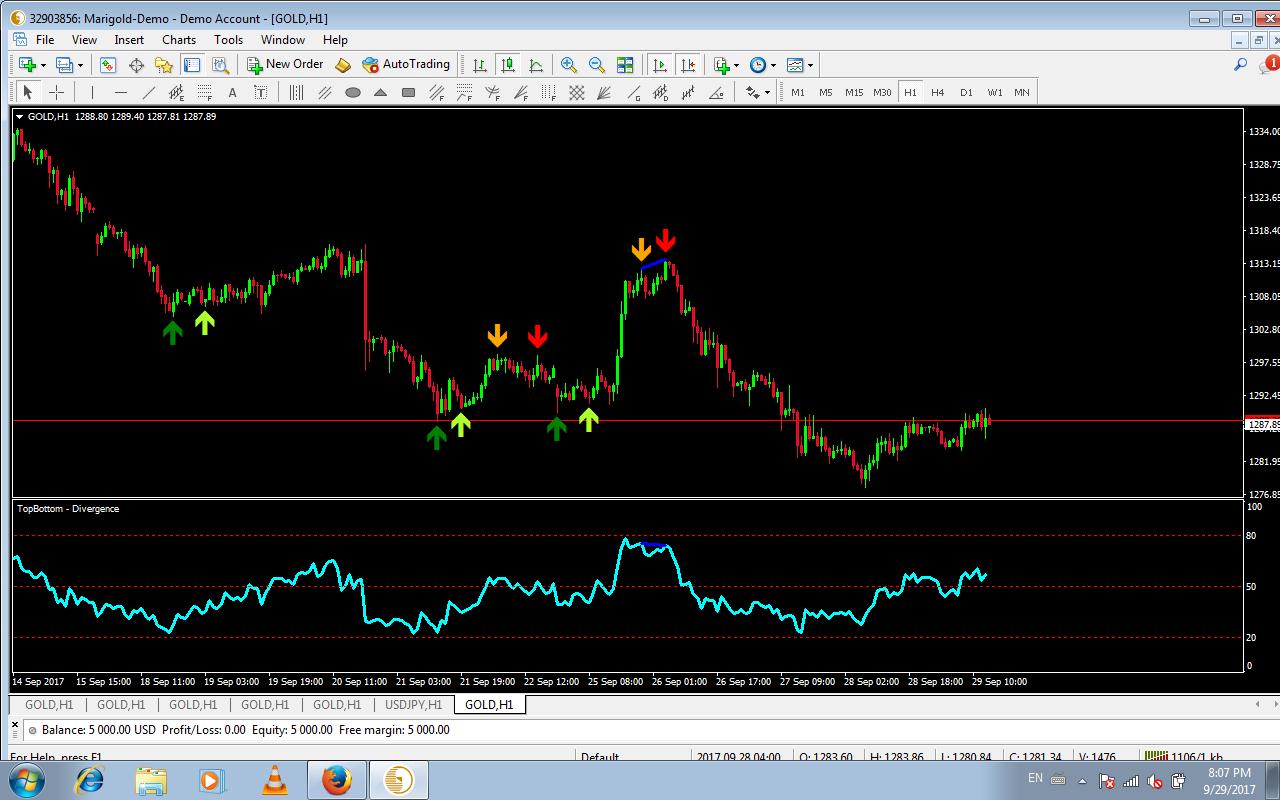Viewport: 1280px width, 800px height.
Task: Tile the chart windows
Action: click(x=625, y=65)
